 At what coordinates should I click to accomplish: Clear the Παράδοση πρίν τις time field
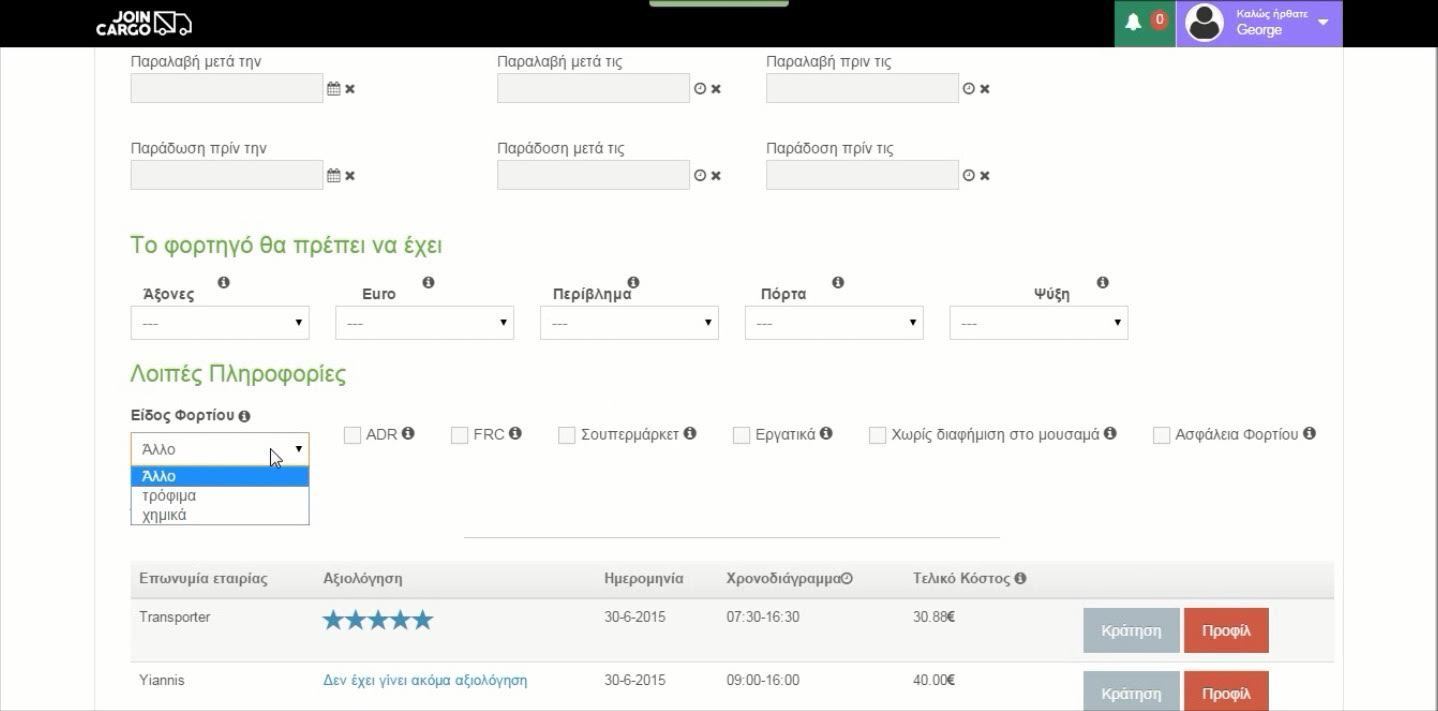click(x=984, y=176)
